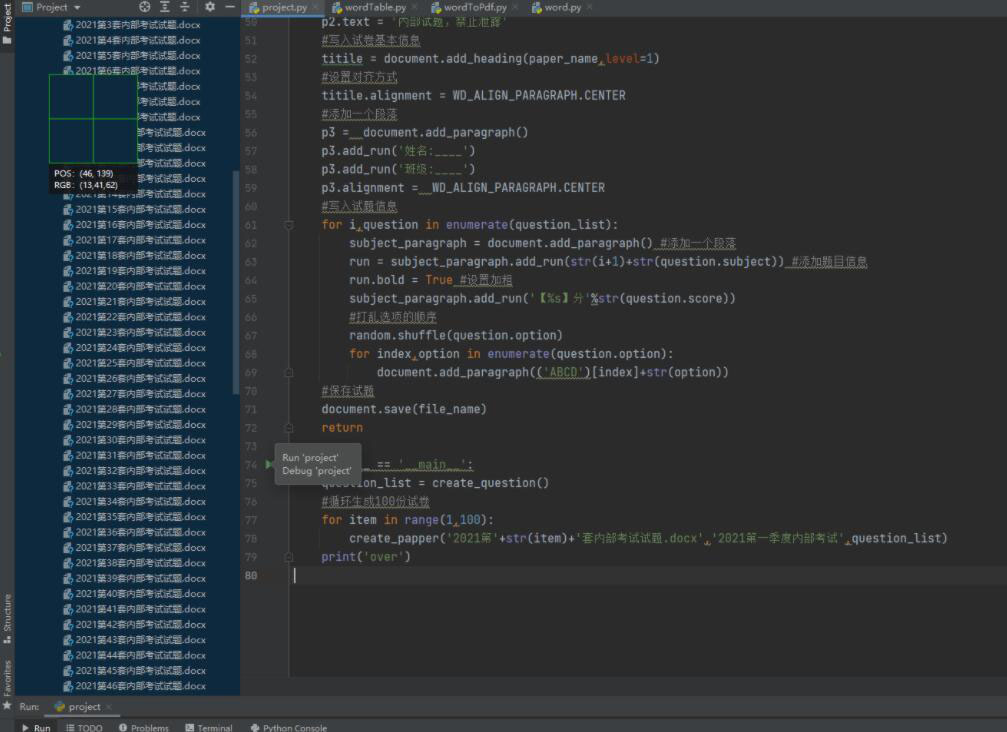Click the Collapse All icon in Project panel
Screen dimensions: 1007x732
pyautogui.click(x=185, y=7)
